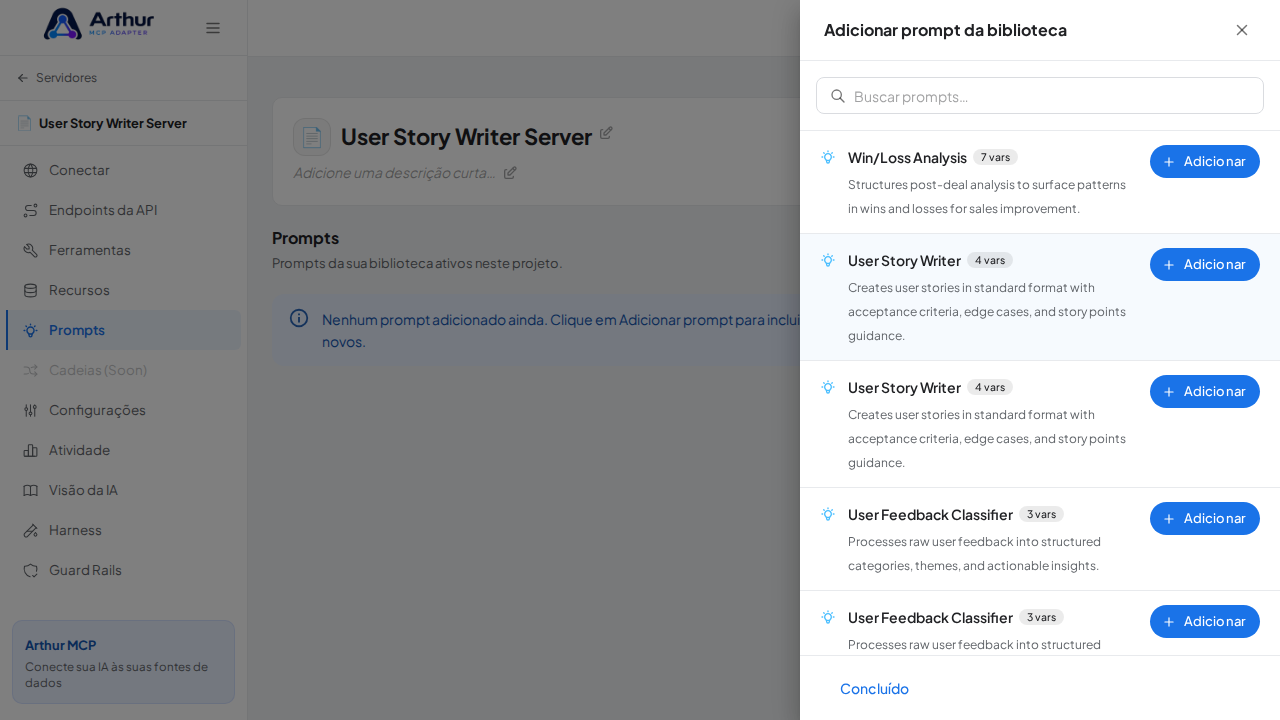
Task: Click the wrench icon beside Ferramentas
Action: point(30,250)
